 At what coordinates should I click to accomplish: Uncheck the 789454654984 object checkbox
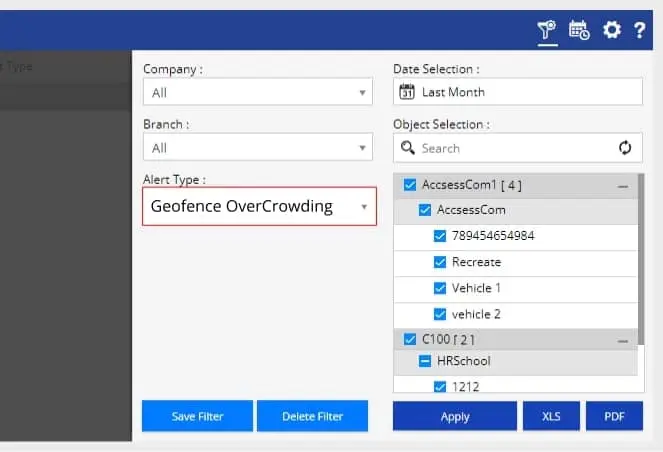[440, 236]
